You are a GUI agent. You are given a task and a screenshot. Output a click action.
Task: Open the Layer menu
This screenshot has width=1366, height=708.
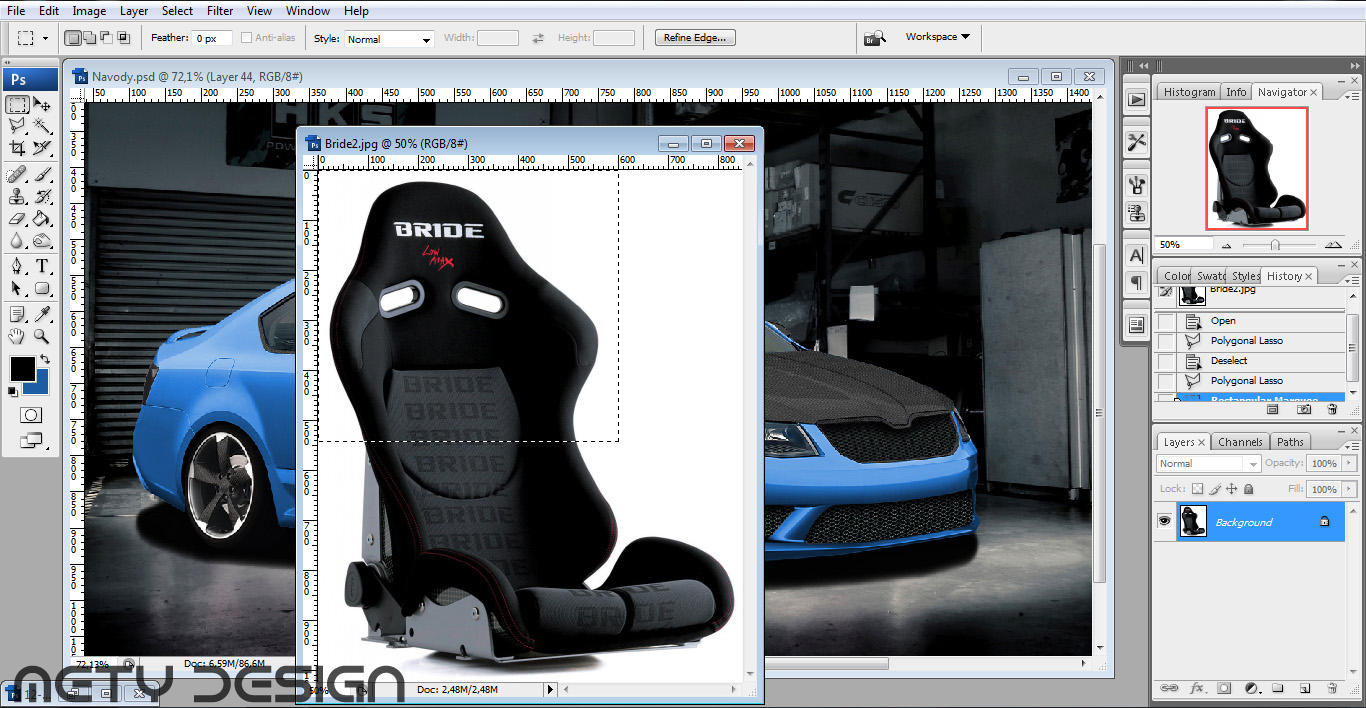[x=134, y=11]
